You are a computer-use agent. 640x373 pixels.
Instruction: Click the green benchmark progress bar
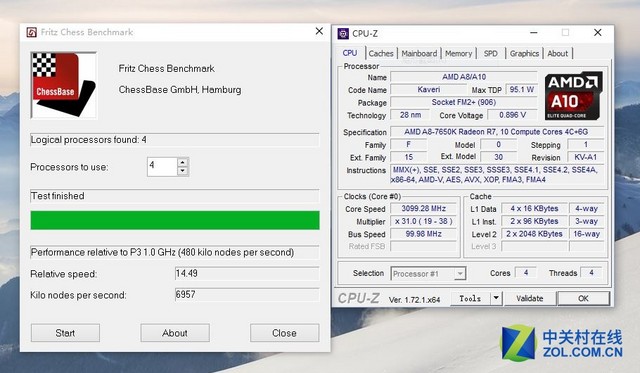click(x=175, y=220)
